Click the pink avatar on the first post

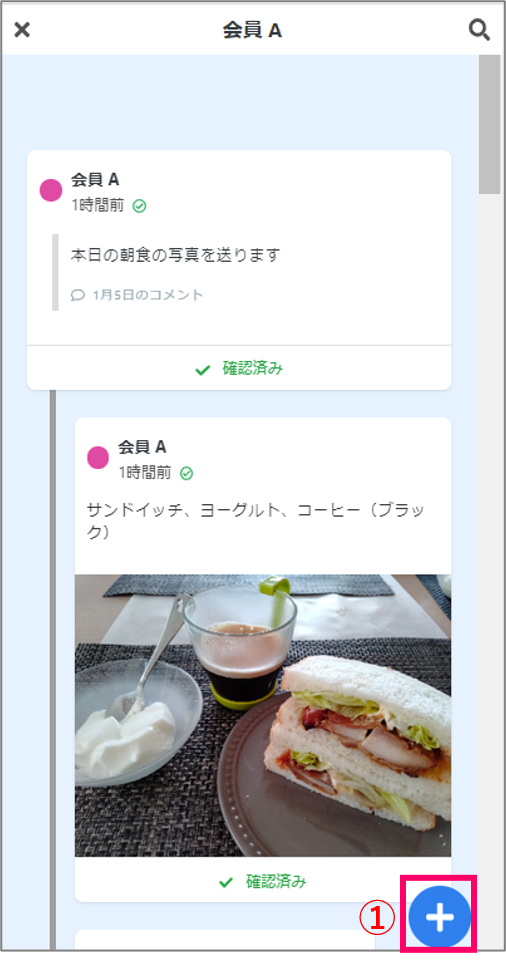pos(51,191)
